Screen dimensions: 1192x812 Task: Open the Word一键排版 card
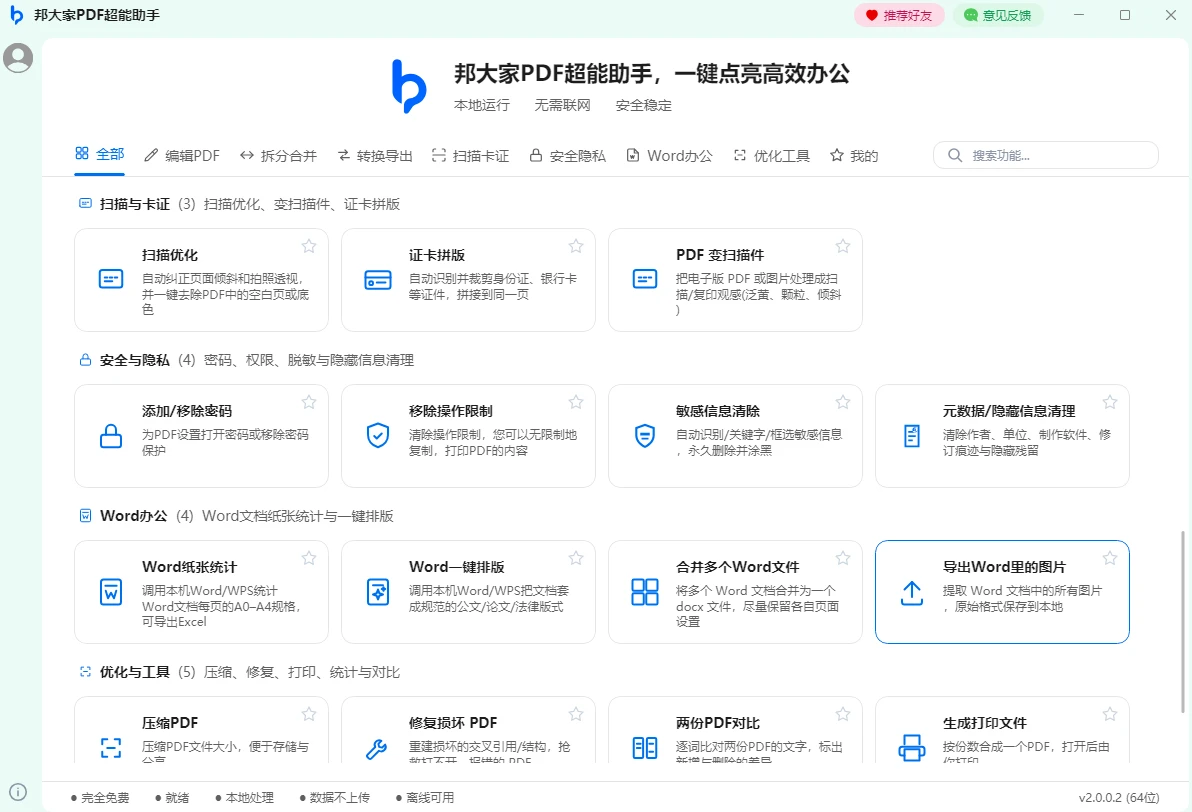[x=468, y=592]
